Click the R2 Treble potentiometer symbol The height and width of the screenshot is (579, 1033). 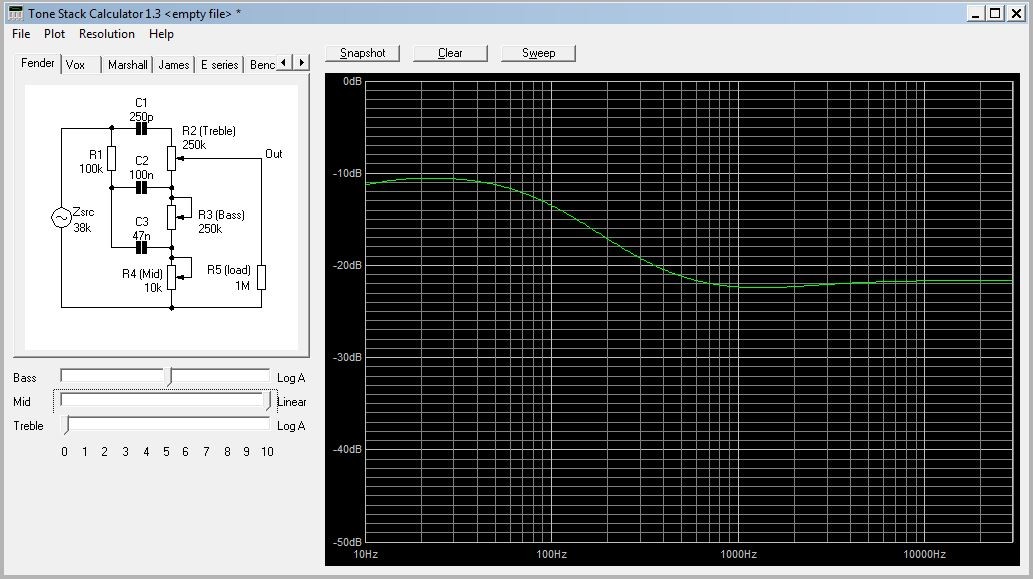[171, 159]
